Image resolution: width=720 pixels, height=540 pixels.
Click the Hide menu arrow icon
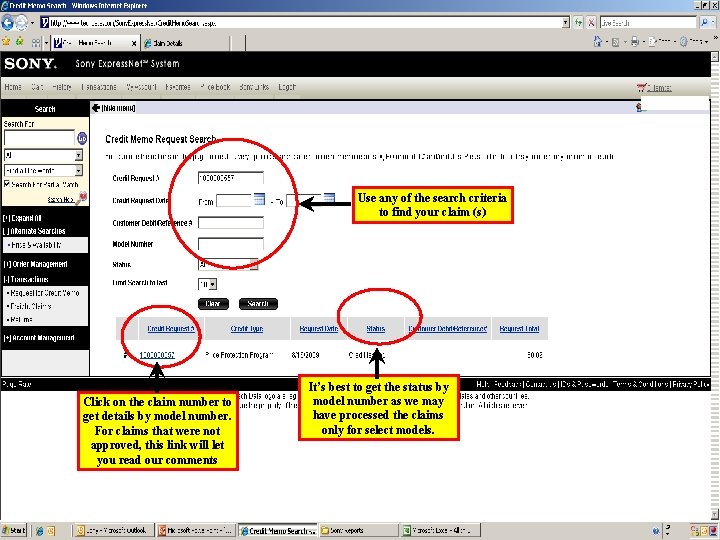pyautogui.click(x=96, y=108)
